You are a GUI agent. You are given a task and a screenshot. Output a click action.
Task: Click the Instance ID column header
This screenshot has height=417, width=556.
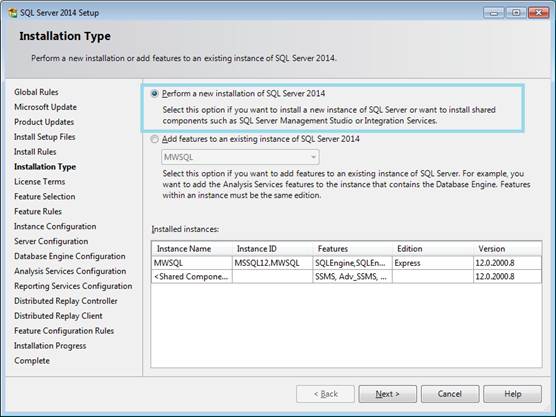(x=272, y=249)
